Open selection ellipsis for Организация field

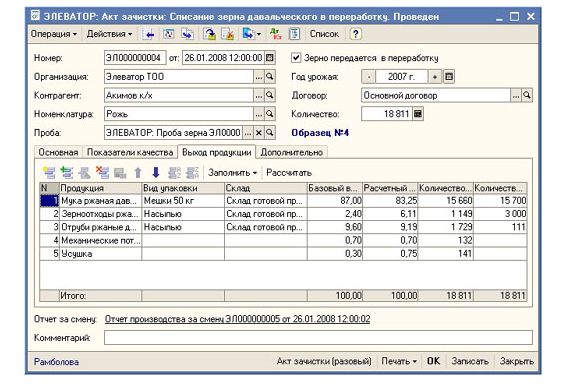[258, 77]
